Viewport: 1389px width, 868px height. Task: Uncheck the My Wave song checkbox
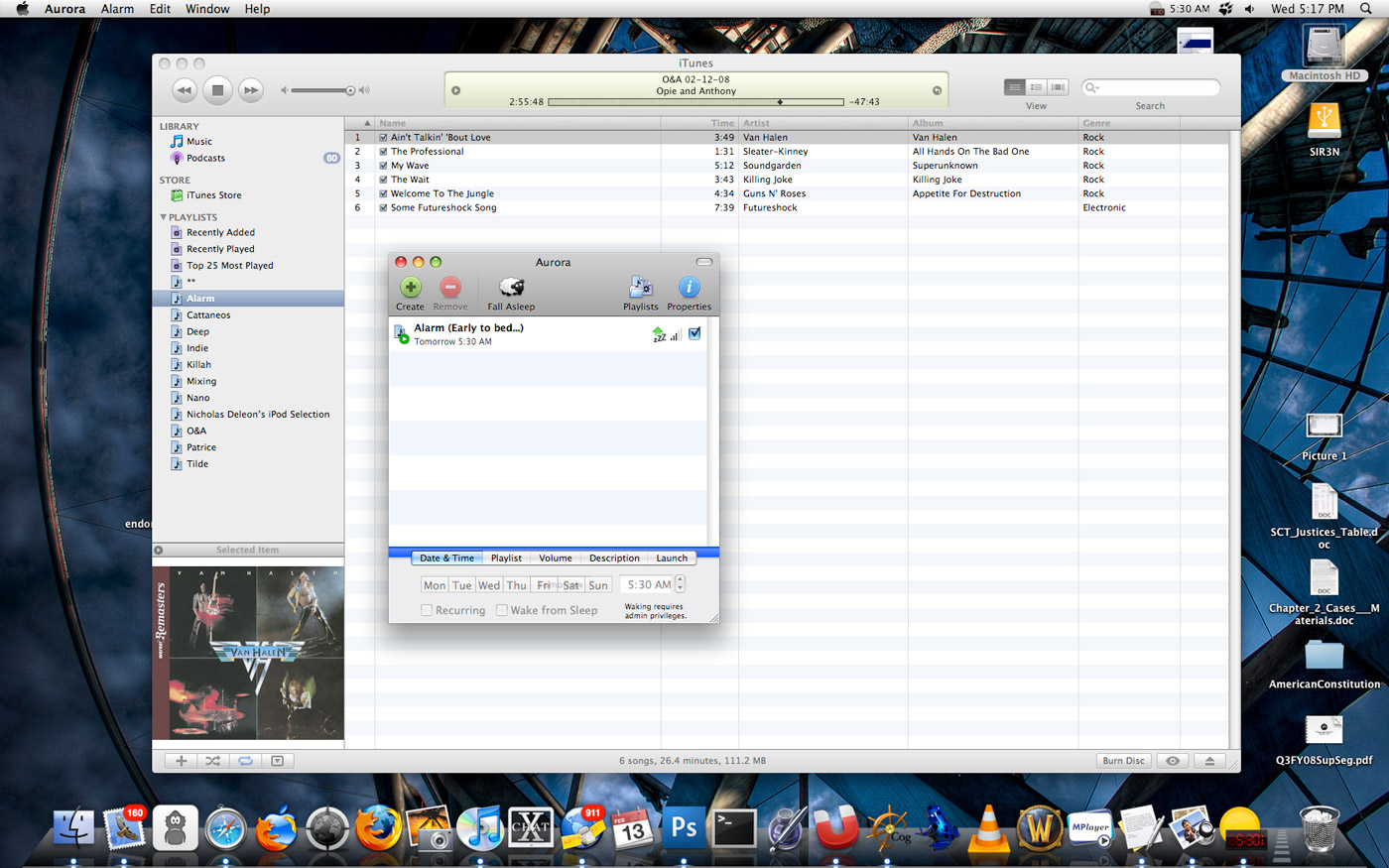[x=383, y=166]
